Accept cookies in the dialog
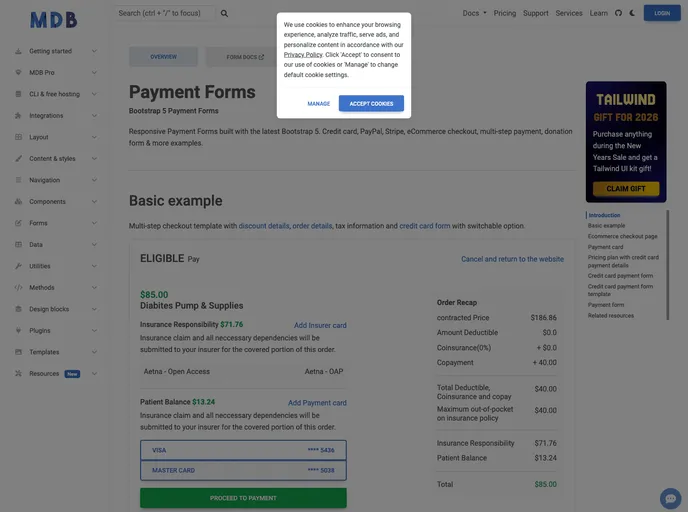This screenshot has width=688, height=512. [x=371, y=104]
